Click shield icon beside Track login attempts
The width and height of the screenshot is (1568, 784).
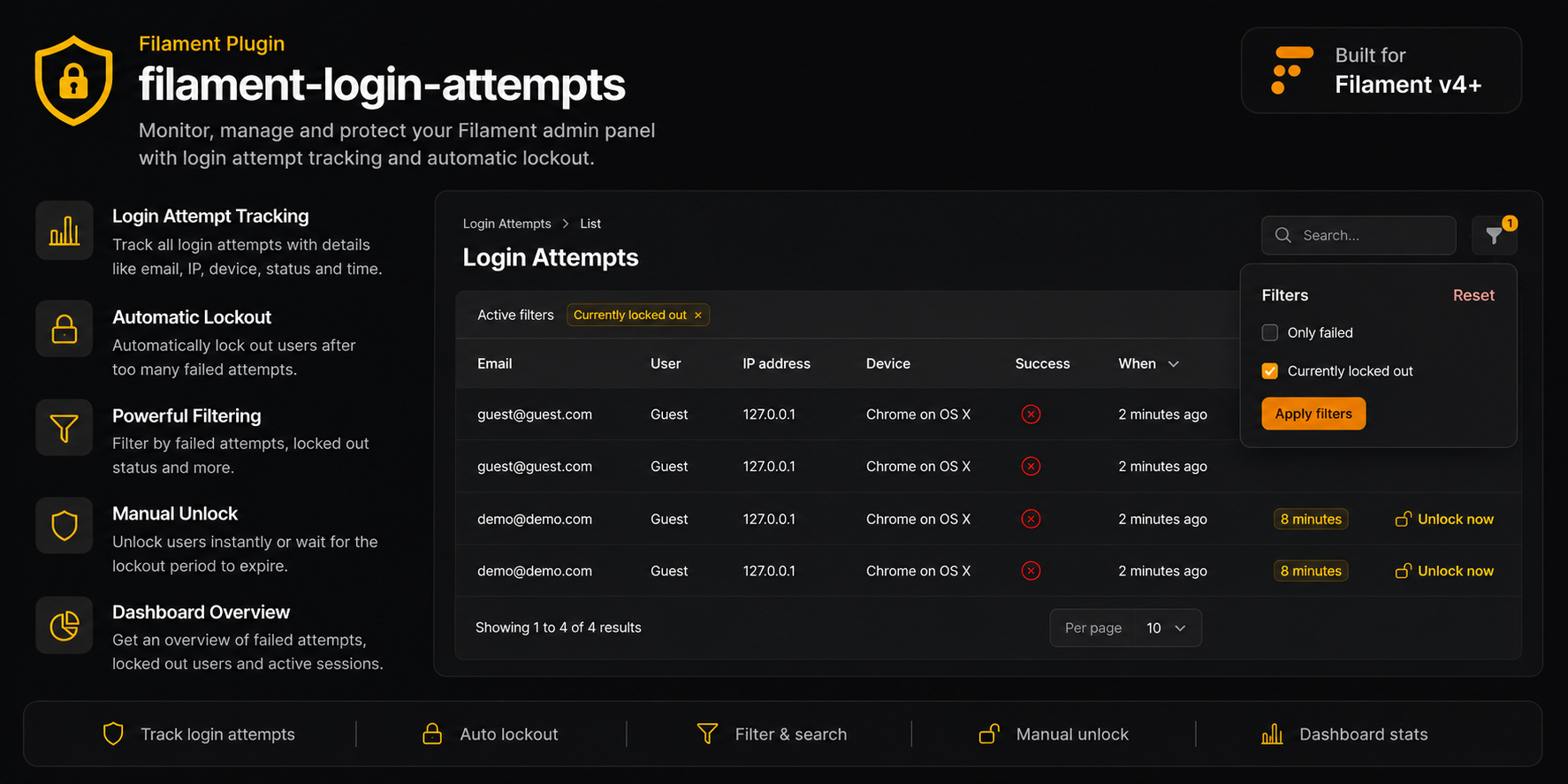(113, 734)
